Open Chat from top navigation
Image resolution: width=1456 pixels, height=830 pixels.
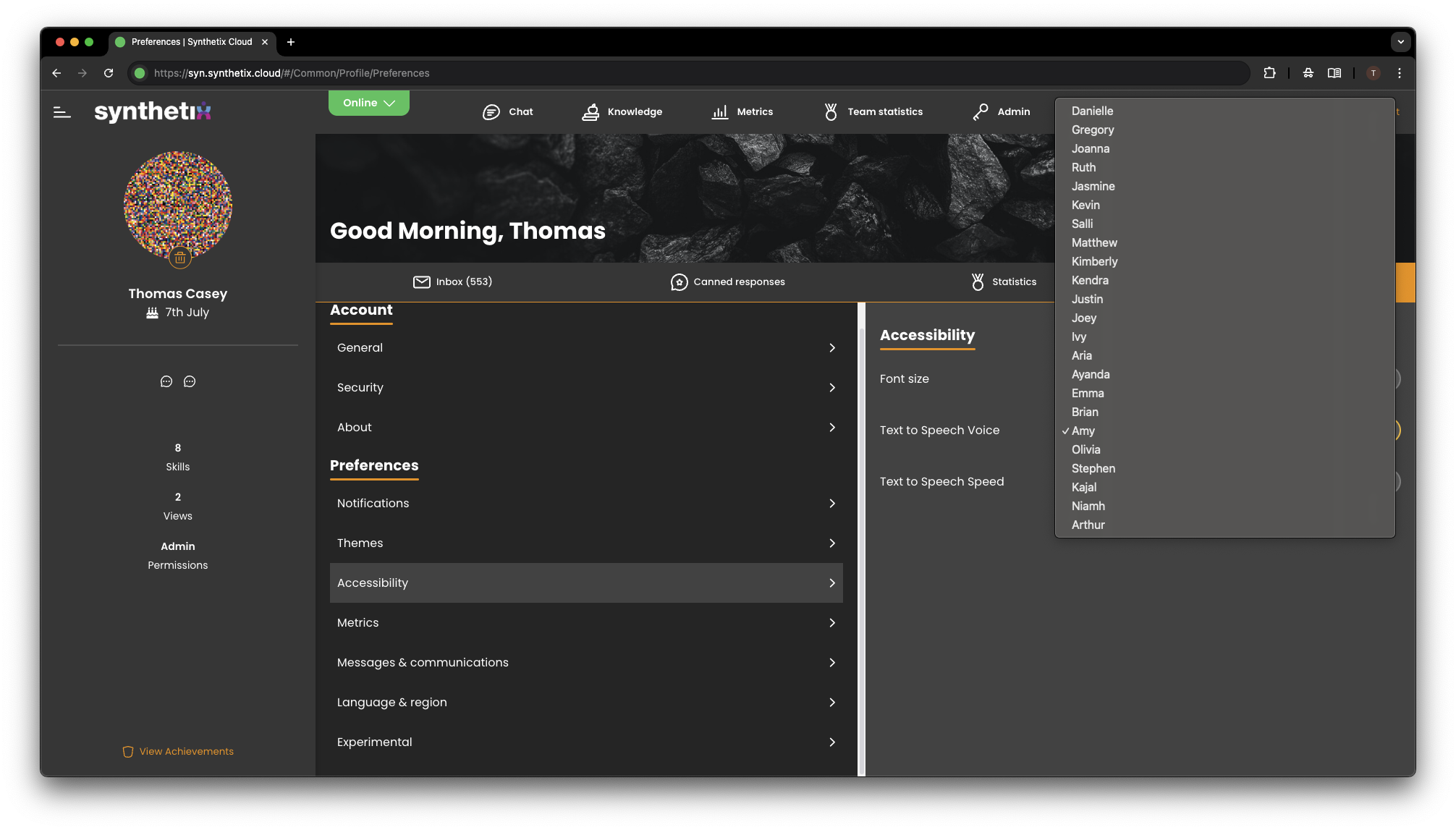click(x=507, y=112)
